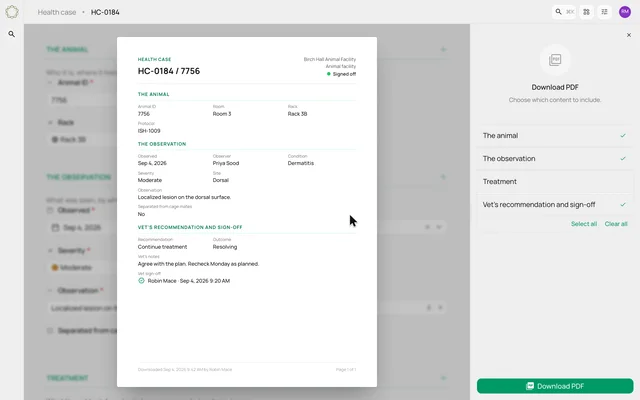The width and height of the screenshot is (640, 400).
Task: Click the HC-0184 breadcrumb title
Action: coord(105,12)
